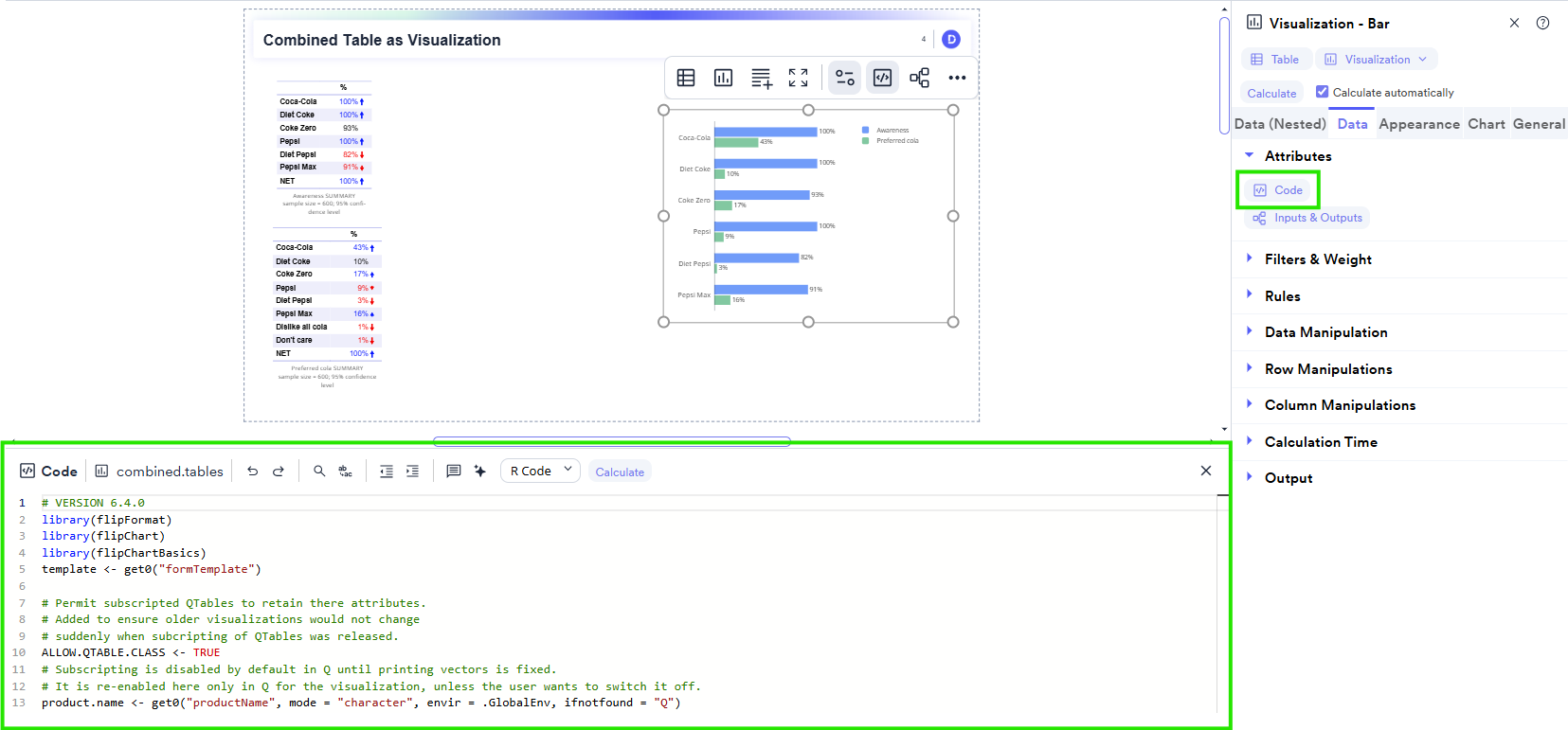
Task: Click the add rows icon in floating toolbar
Action: tap(761, 78)
